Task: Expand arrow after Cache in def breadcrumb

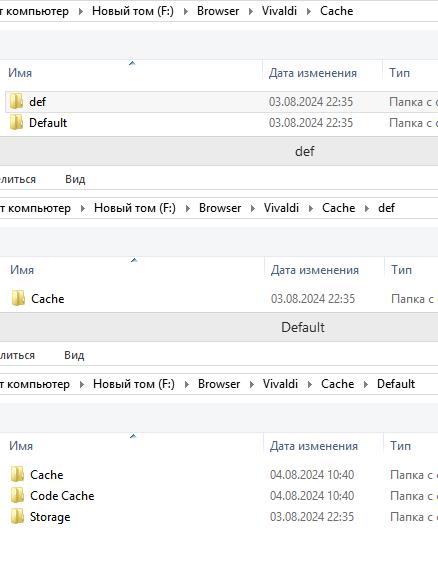Action: point(367,208)
